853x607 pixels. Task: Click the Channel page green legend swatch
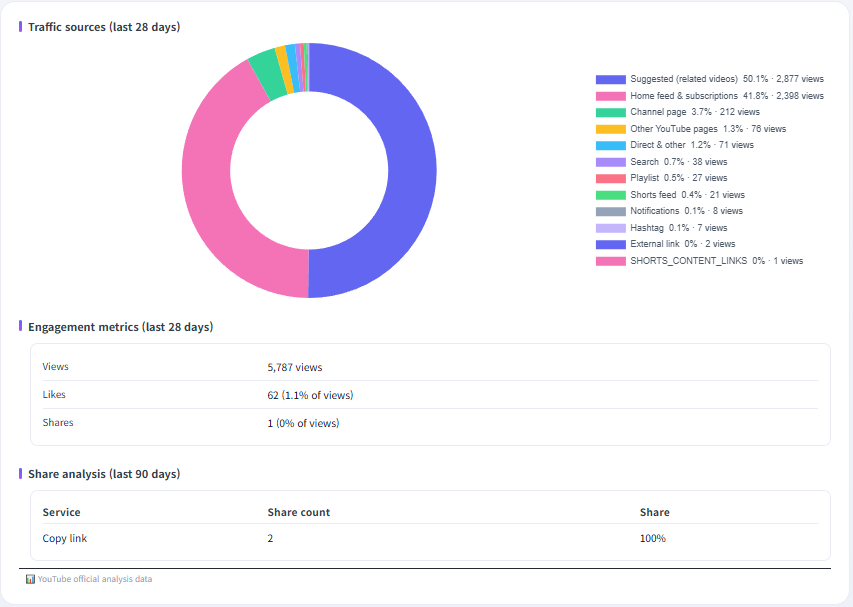[610, 113]
